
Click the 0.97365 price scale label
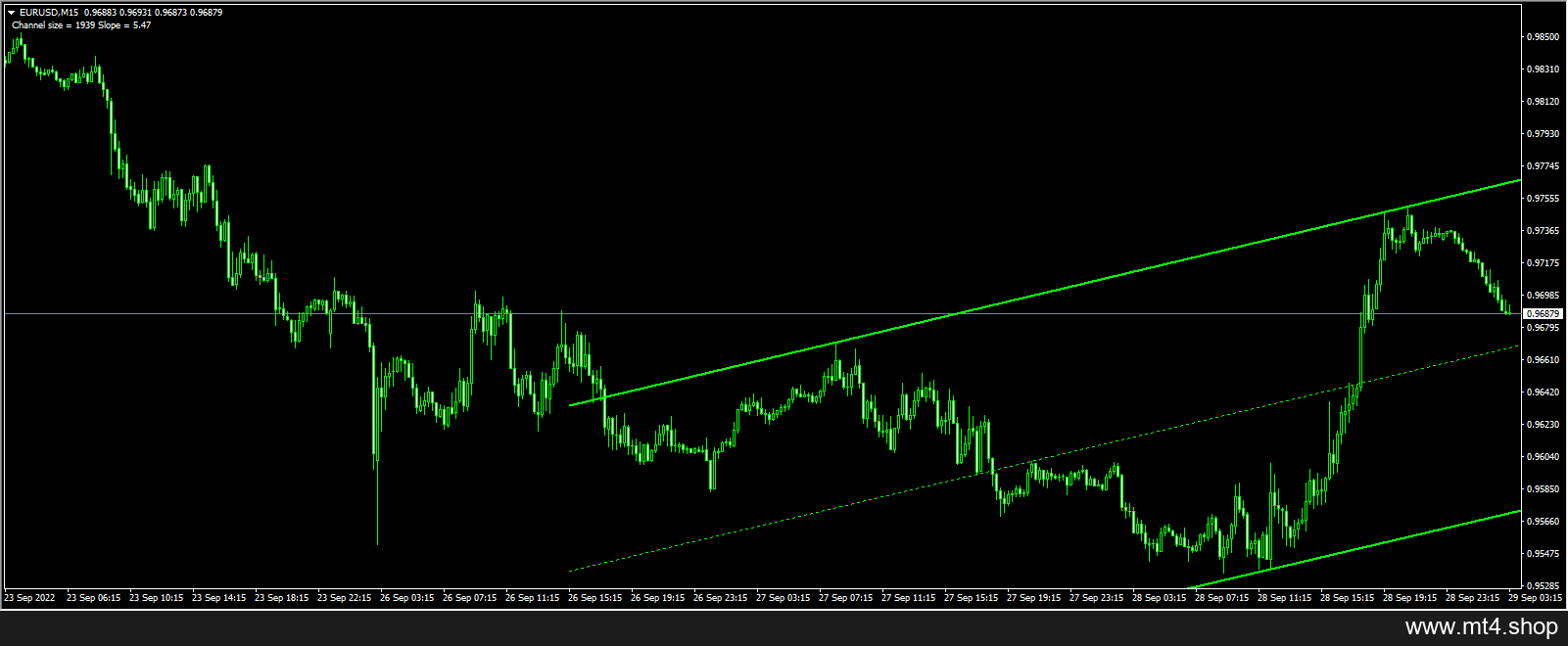[1543, 231]
